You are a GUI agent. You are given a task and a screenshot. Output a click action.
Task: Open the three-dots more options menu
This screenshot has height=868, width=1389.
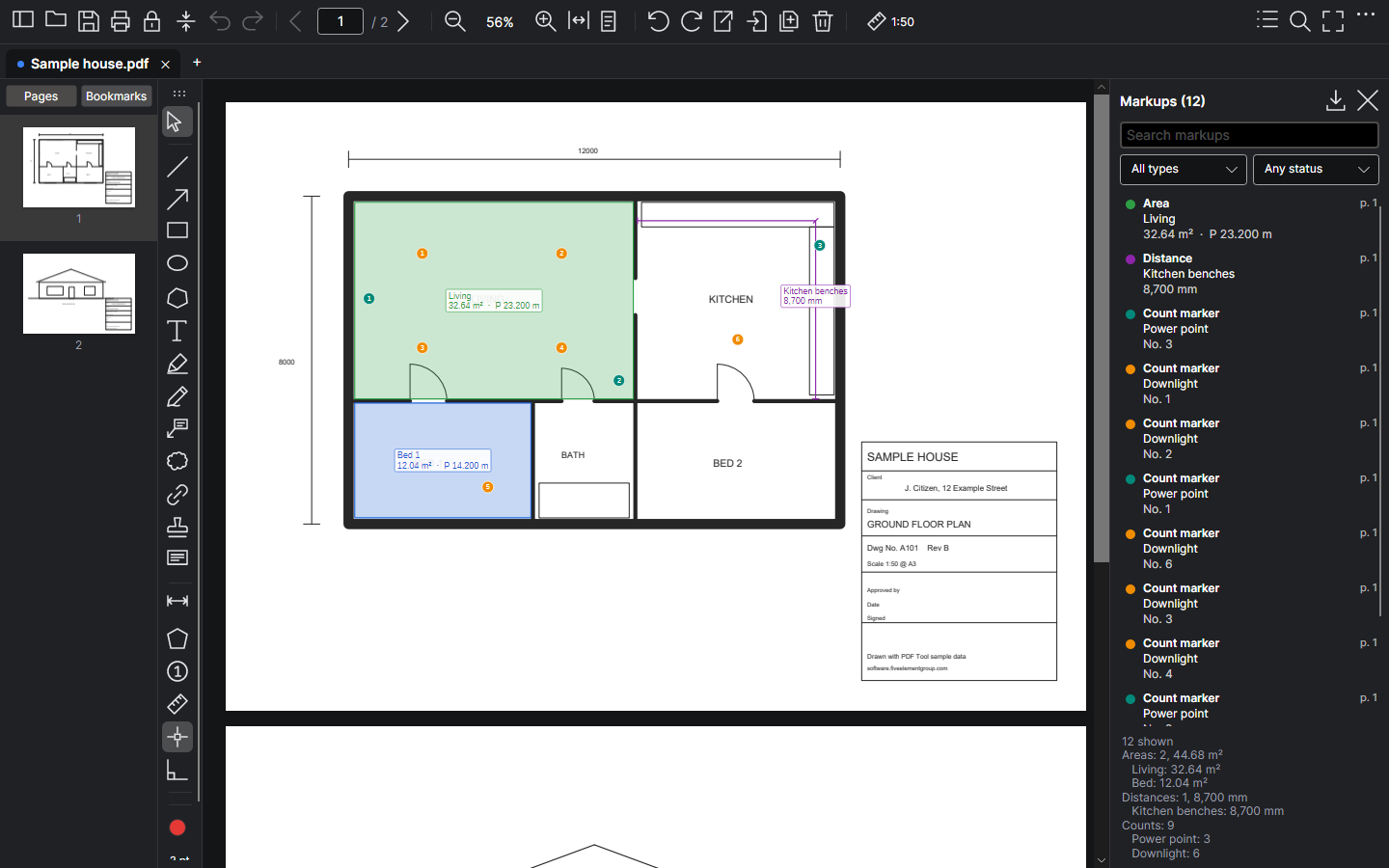tap(1366, 14)
